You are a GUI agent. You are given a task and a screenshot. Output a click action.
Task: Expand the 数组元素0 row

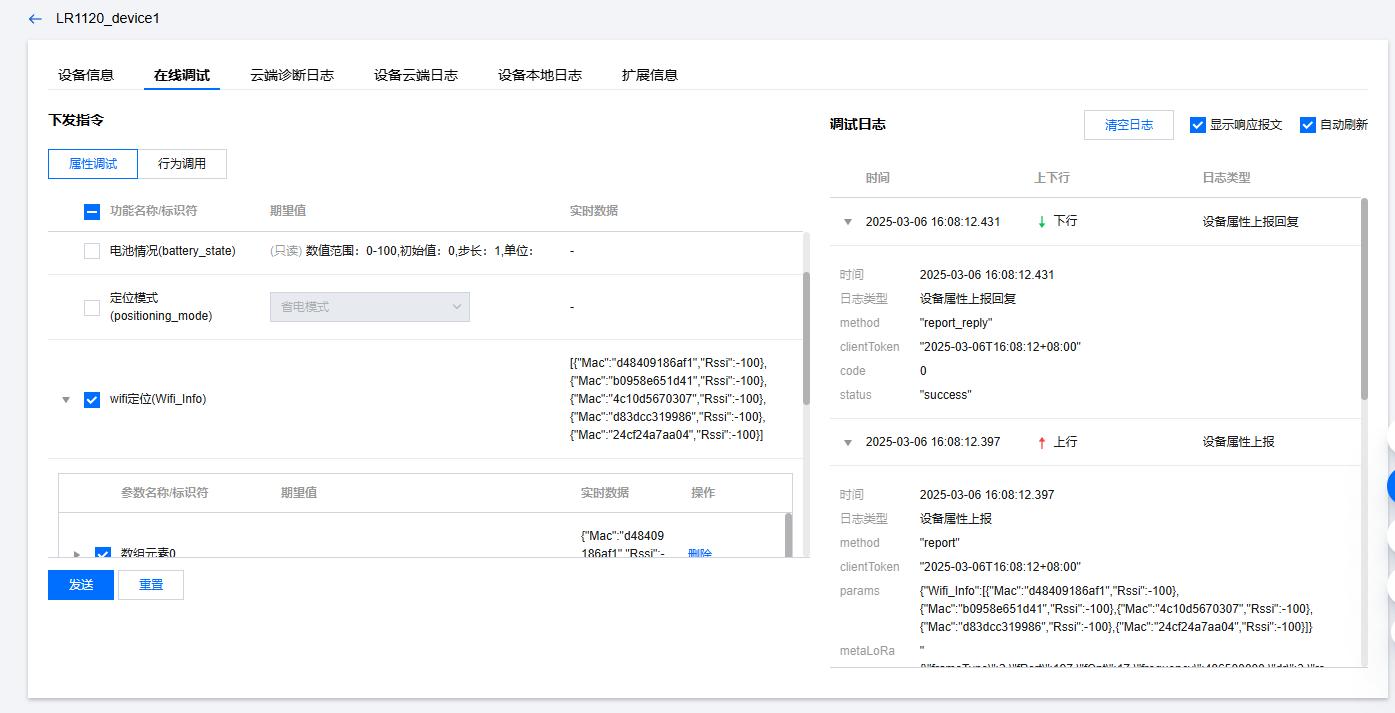pyautogui.click(x=77, y=554)
